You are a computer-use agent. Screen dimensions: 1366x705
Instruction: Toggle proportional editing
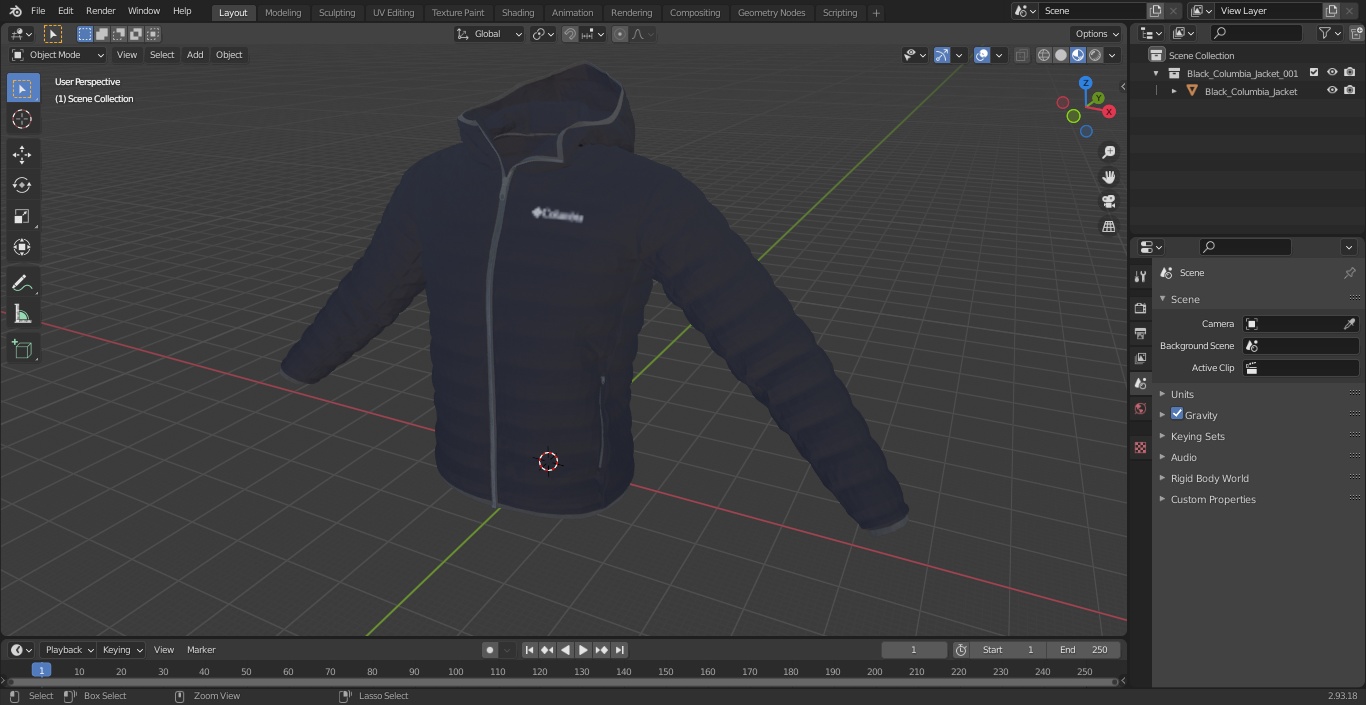point(620,34)
